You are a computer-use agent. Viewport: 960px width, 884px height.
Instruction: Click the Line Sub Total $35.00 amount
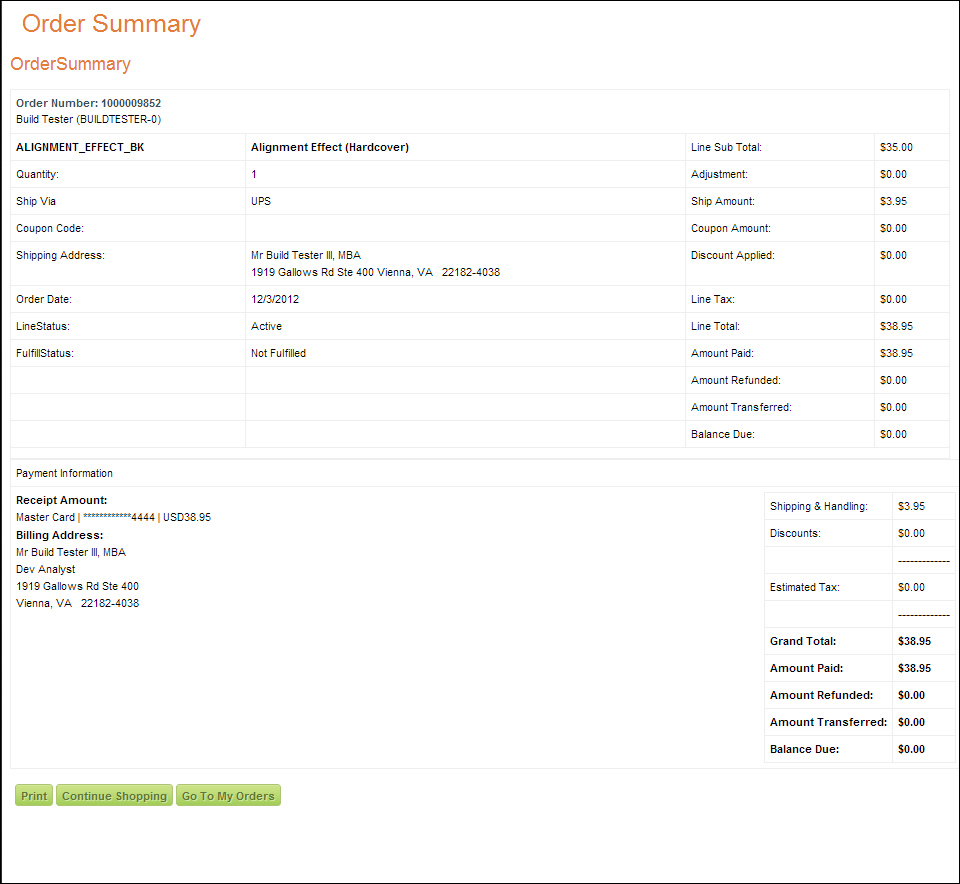click(896, 147)
